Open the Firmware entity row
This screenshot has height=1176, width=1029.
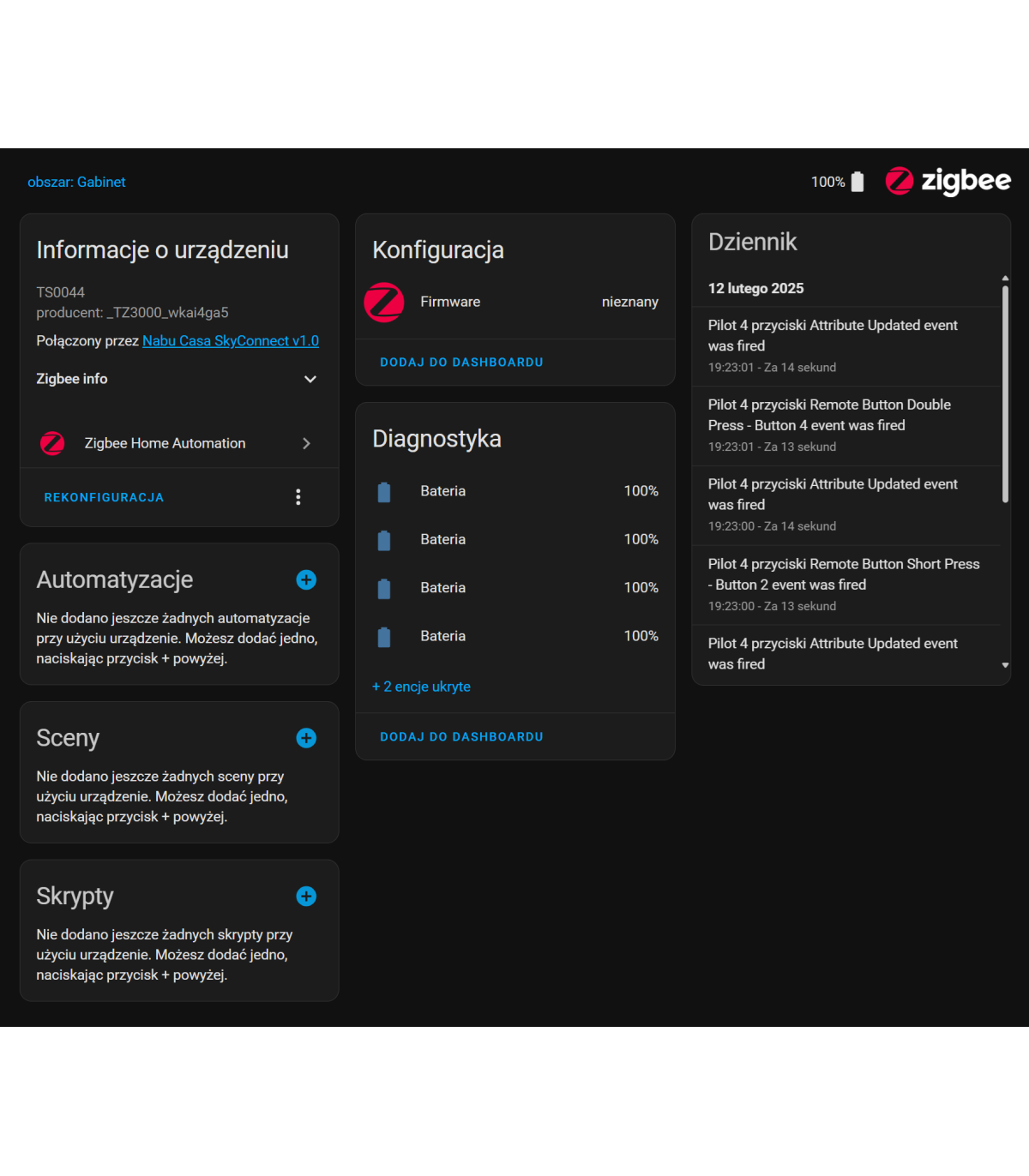pyautogui.click(x=515, y=302)
